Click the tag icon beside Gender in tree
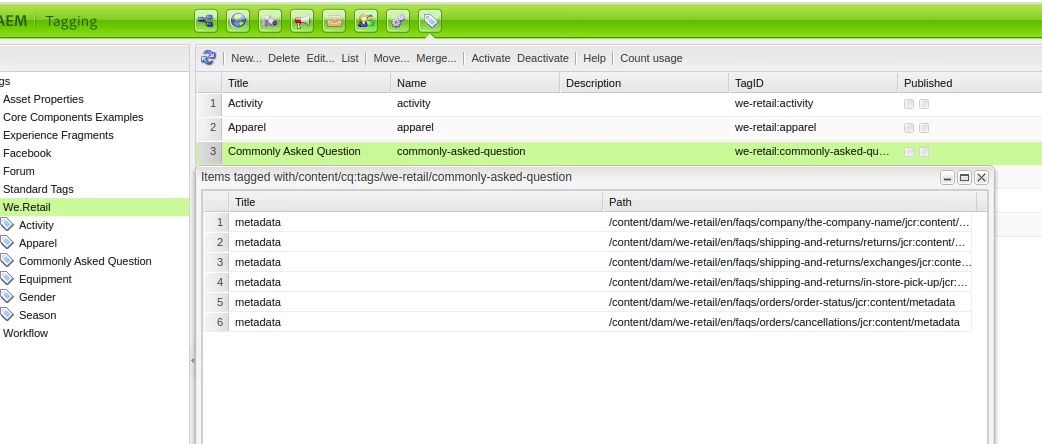 (x=7, y=296)
